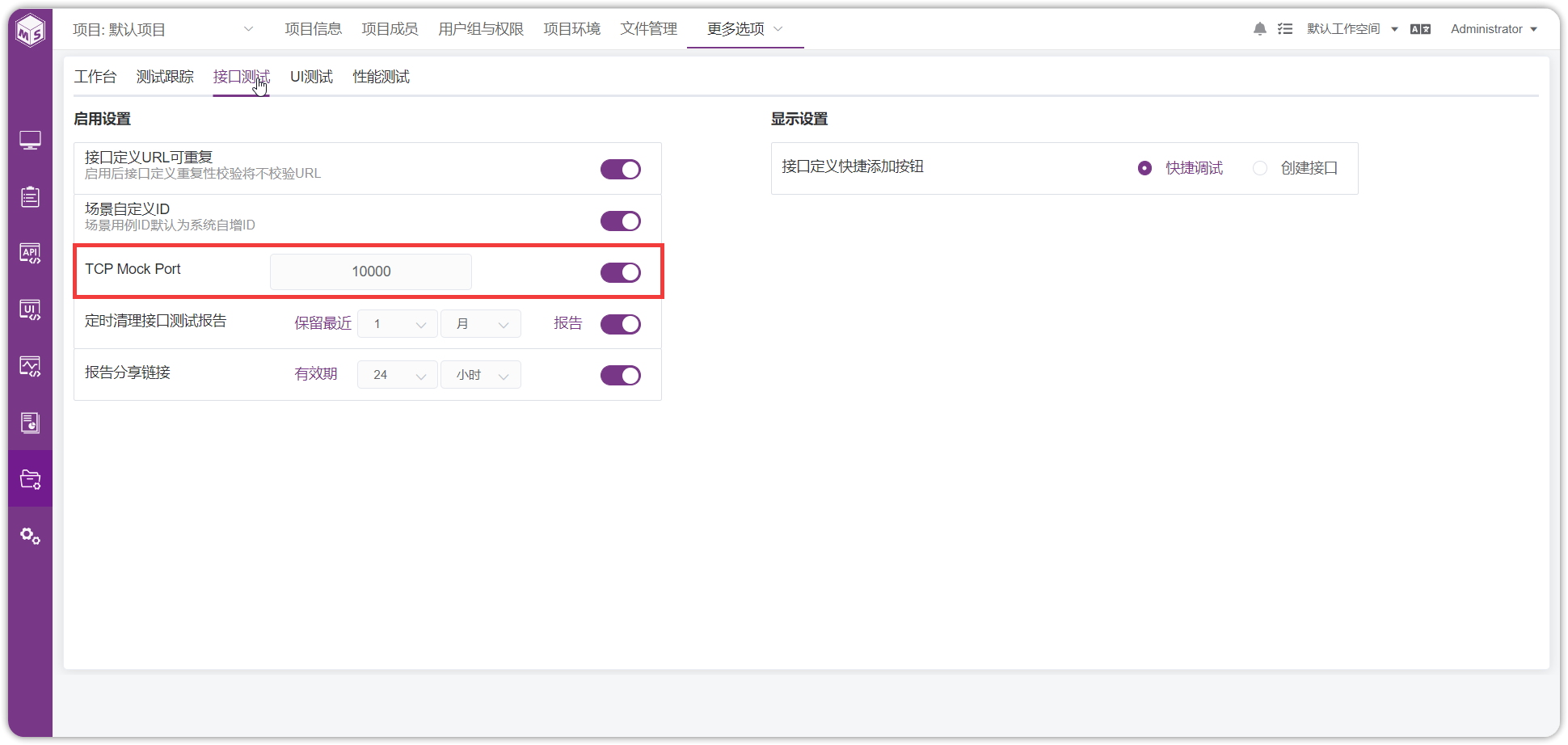The width and height of the screenshot is (1568, 745).
Task: Toggle the 报告分享链接 switch
Action: coord(620,375)
